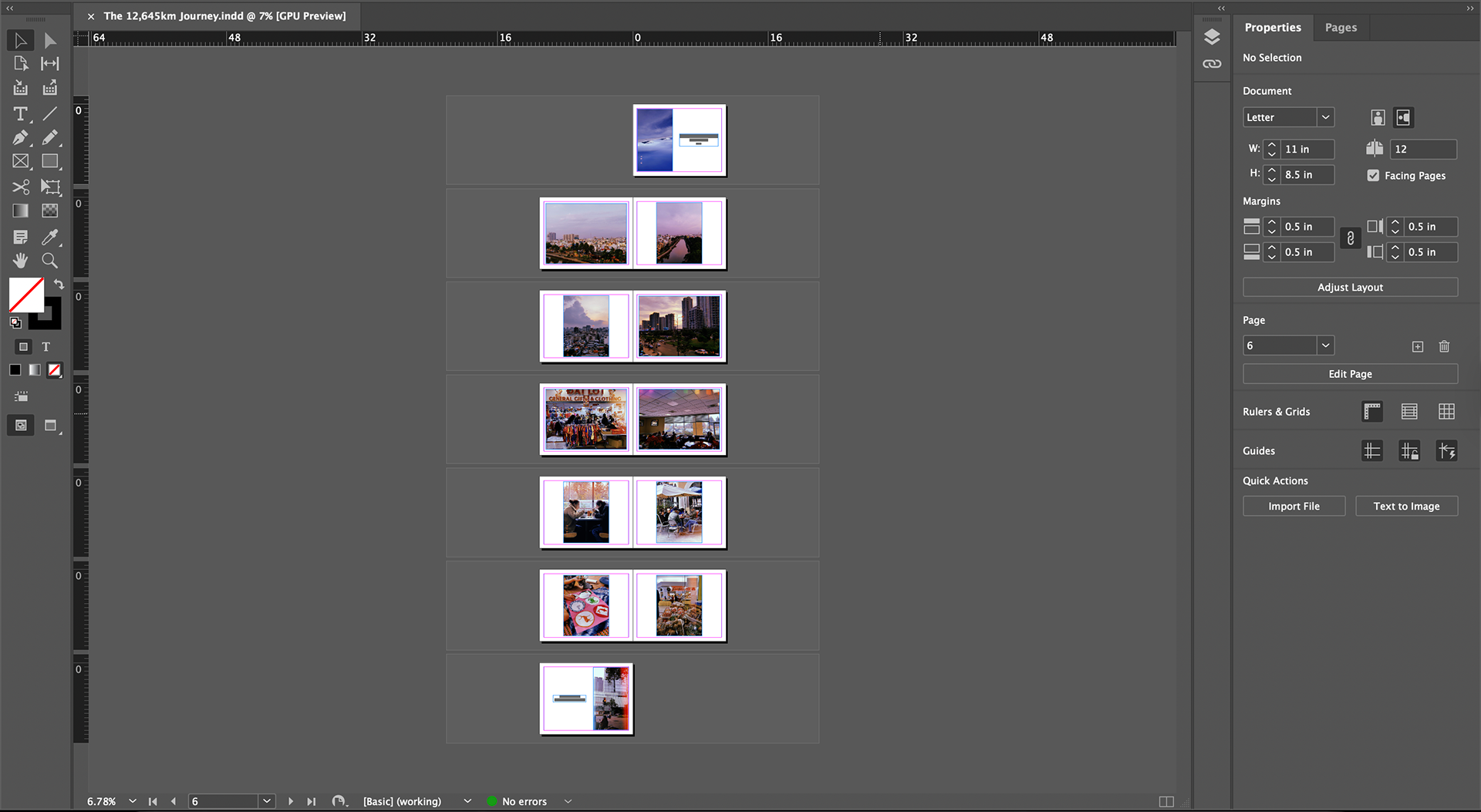Pick the Hand tool
This screenshot has height=812, width=1481.
[x=20, y=261]
